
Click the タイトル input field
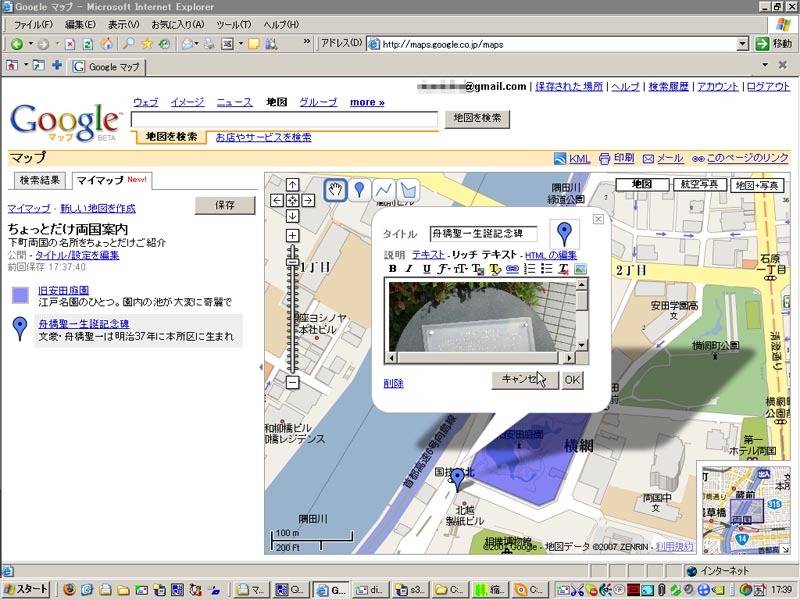483,234
